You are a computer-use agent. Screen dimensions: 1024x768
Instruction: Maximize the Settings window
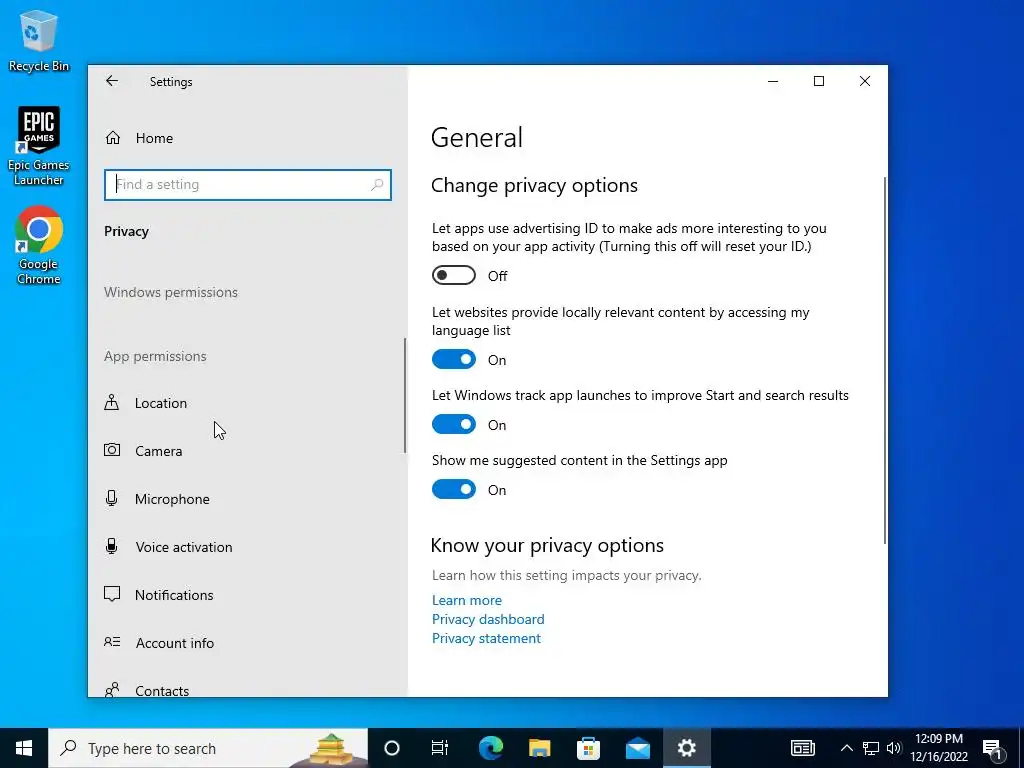819,81
